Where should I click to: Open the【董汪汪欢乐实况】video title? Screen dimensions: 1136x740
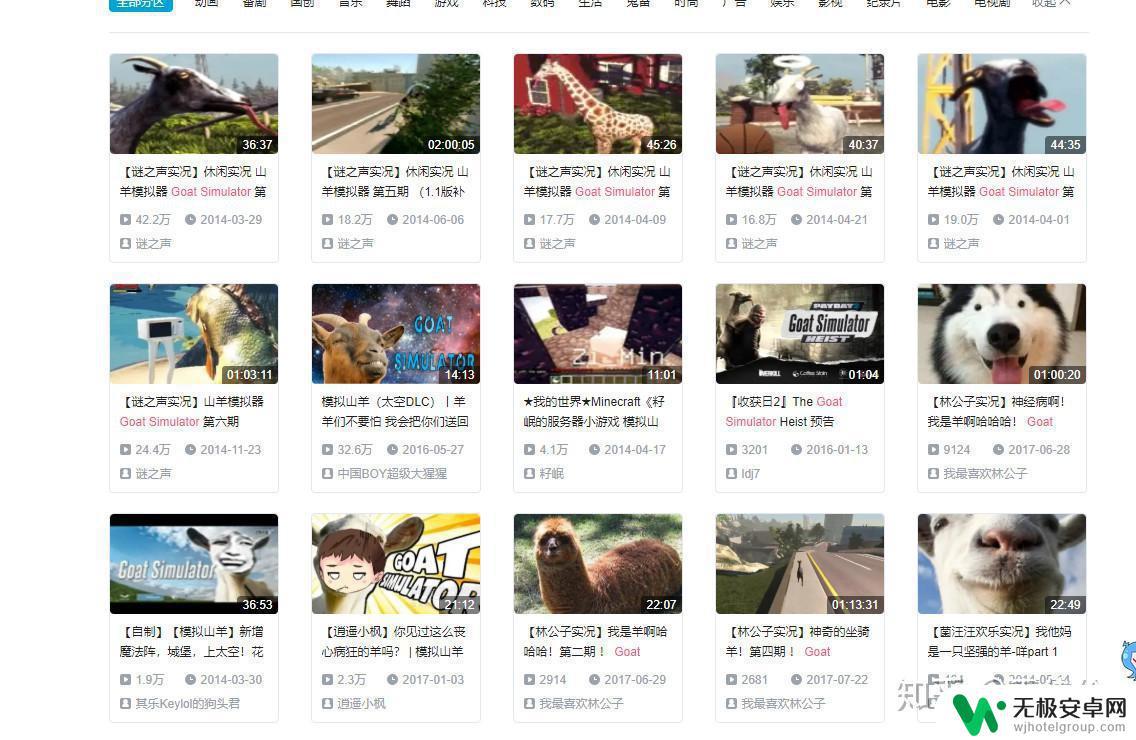998,642
